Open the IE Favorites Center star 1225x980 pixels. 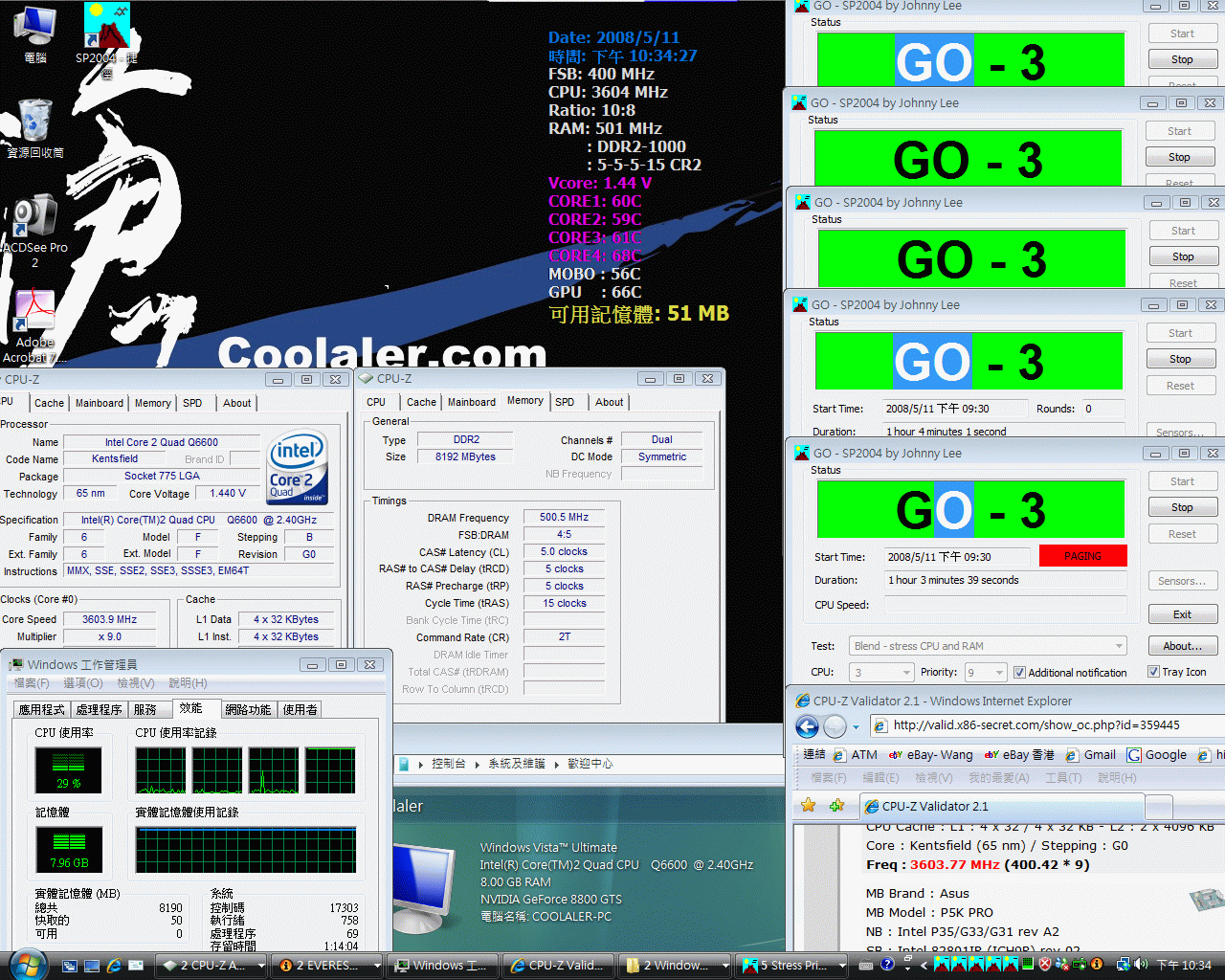coord(808,805)
